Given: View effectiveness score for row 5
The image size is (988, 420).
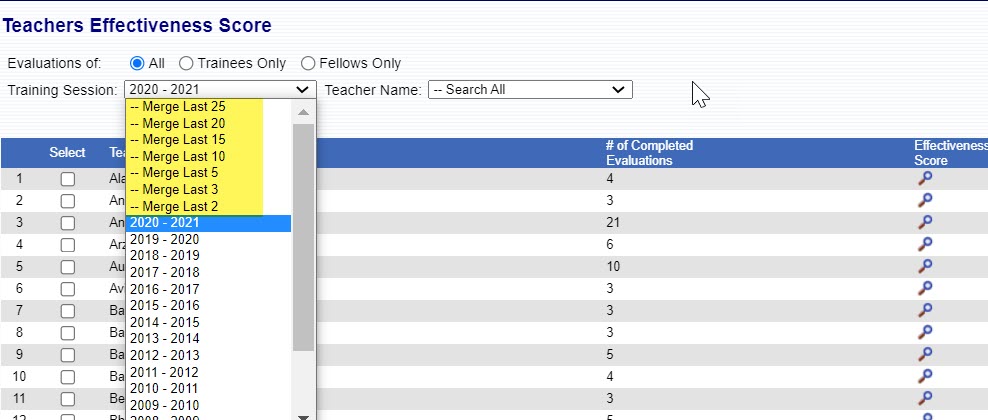Looking at the screenshot, I should (925, 266).
